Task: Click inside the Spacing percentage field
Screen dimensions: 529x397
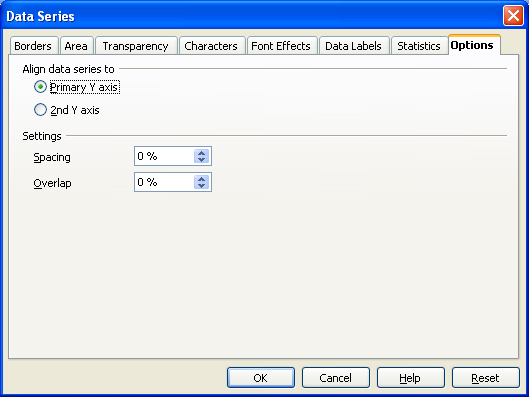Action: click(x=164, y=156)
